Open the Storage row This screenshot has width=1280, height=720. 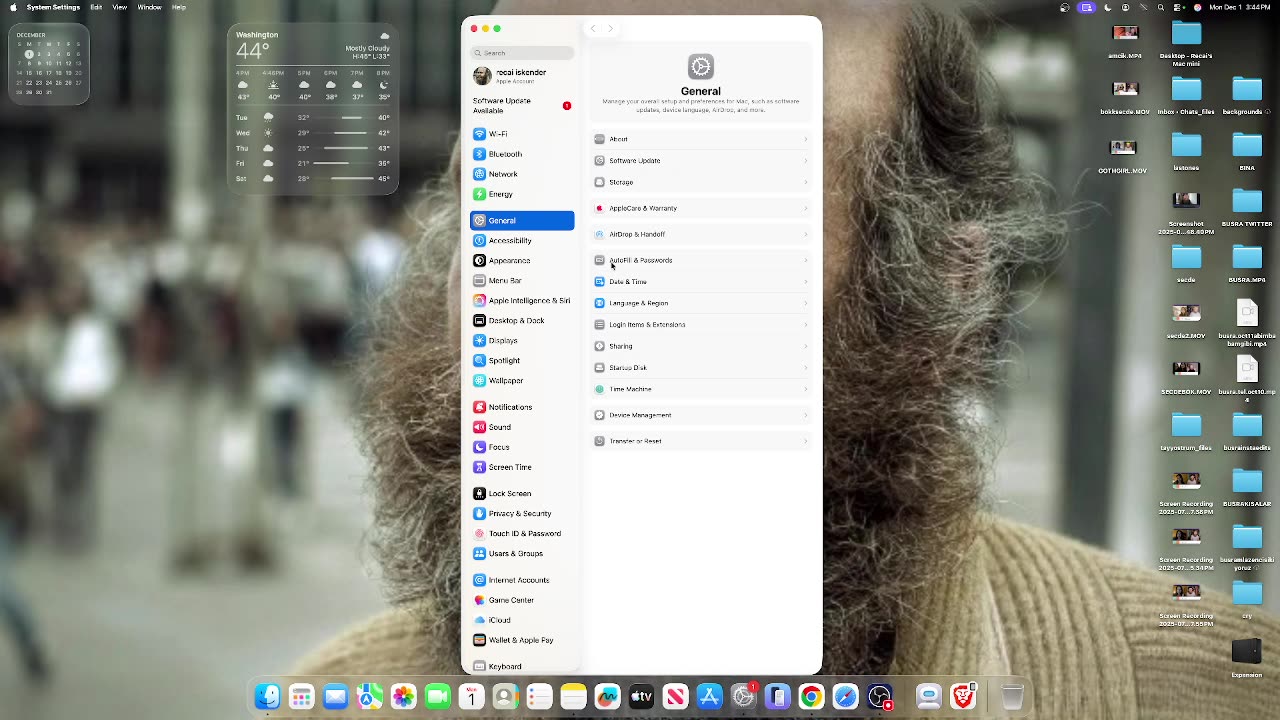point(700,182)
